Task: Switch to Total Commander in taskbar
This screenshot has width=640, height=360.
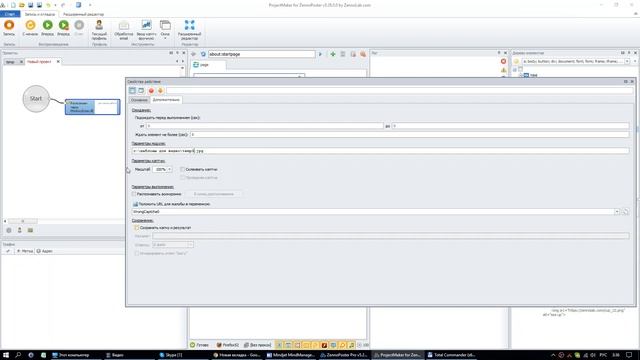Action: point(451,355)
